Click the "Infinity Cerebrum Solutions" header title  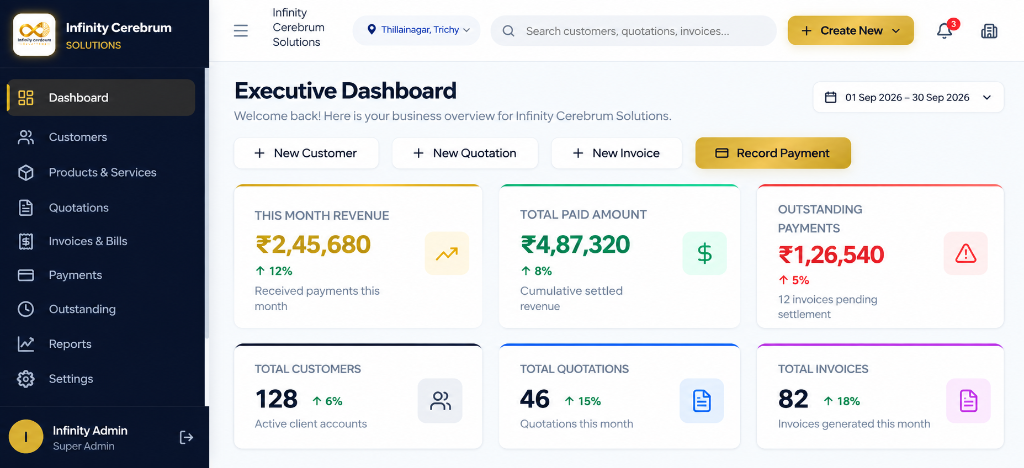(x=298, y=27)
